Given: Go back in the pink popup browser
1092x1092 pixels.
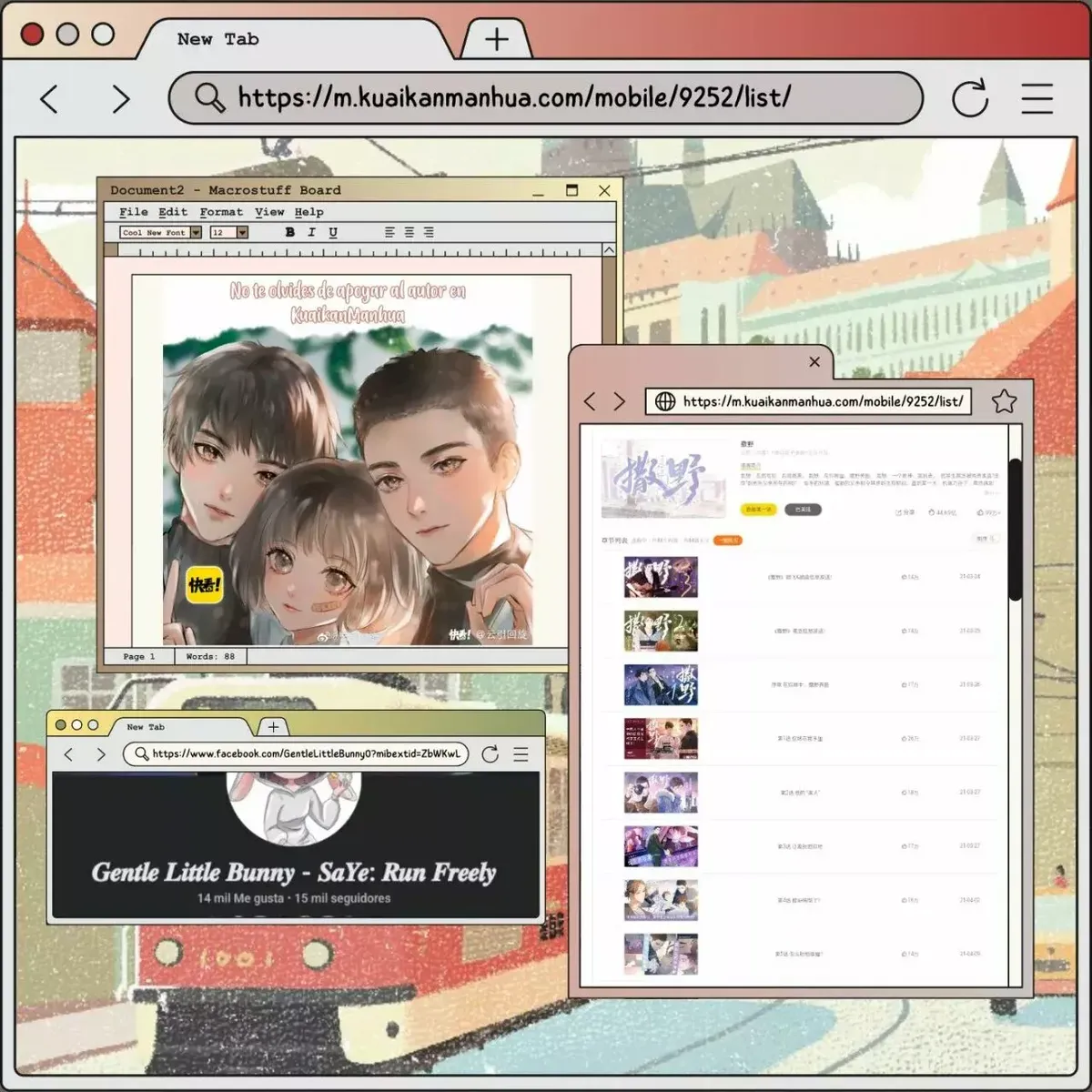Looking at the screenshot, I should [x=590, y=401].
